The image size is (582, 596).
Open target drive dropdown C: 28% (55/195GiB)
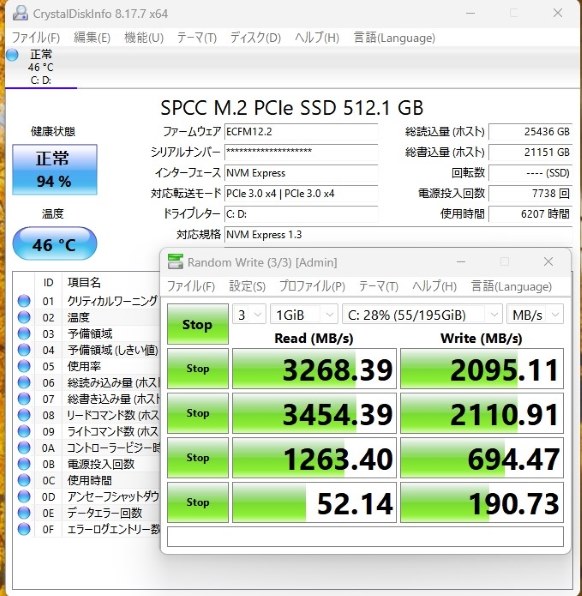tap(422, 315)
